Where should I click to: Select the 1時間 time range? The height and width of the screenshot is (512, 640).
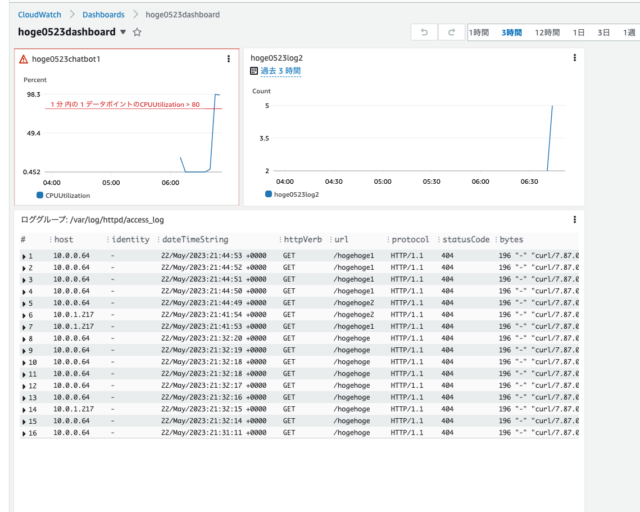[479, 33]
